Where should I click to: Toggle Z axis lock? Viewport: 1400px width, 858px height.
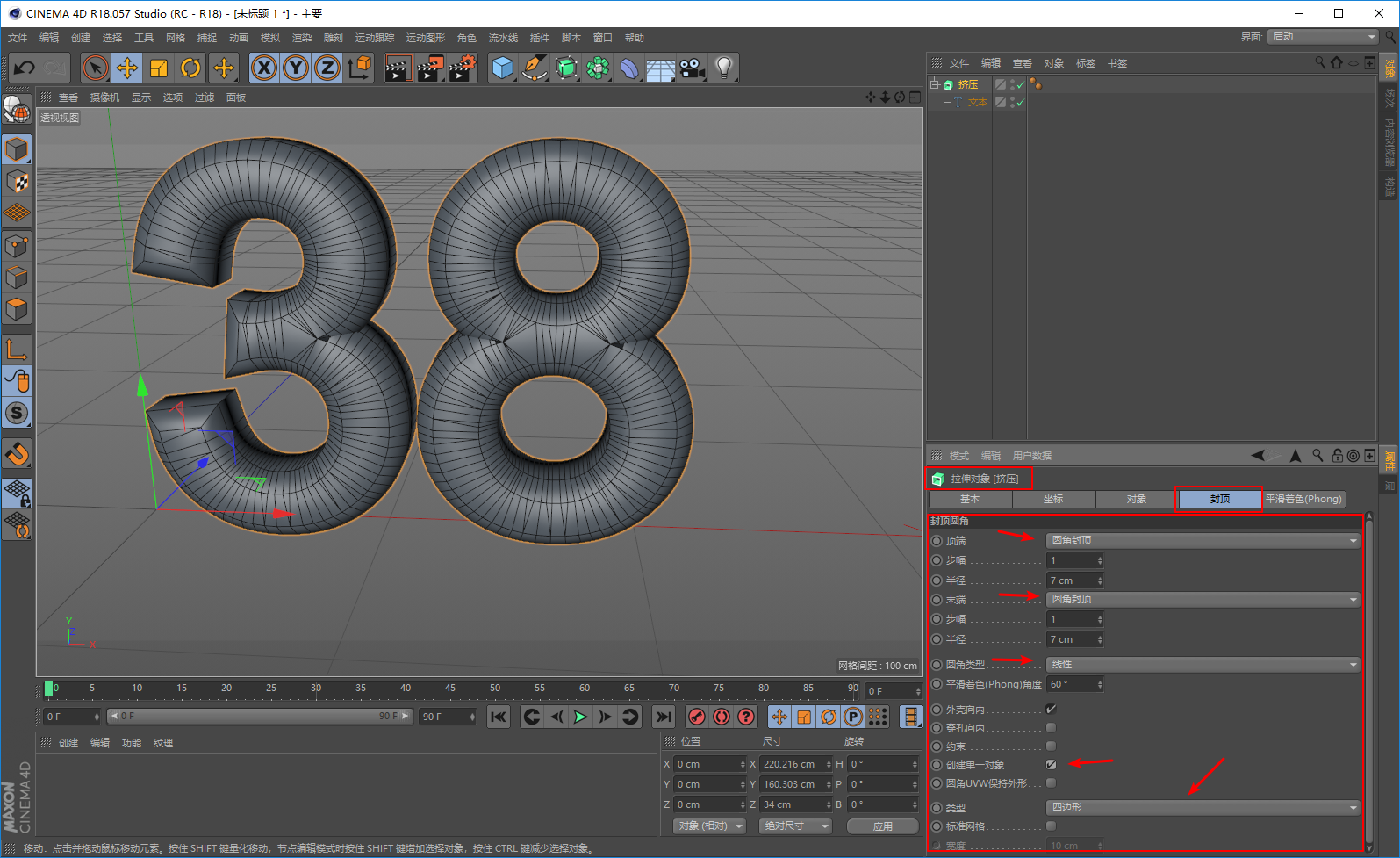(x=327, y=68)
